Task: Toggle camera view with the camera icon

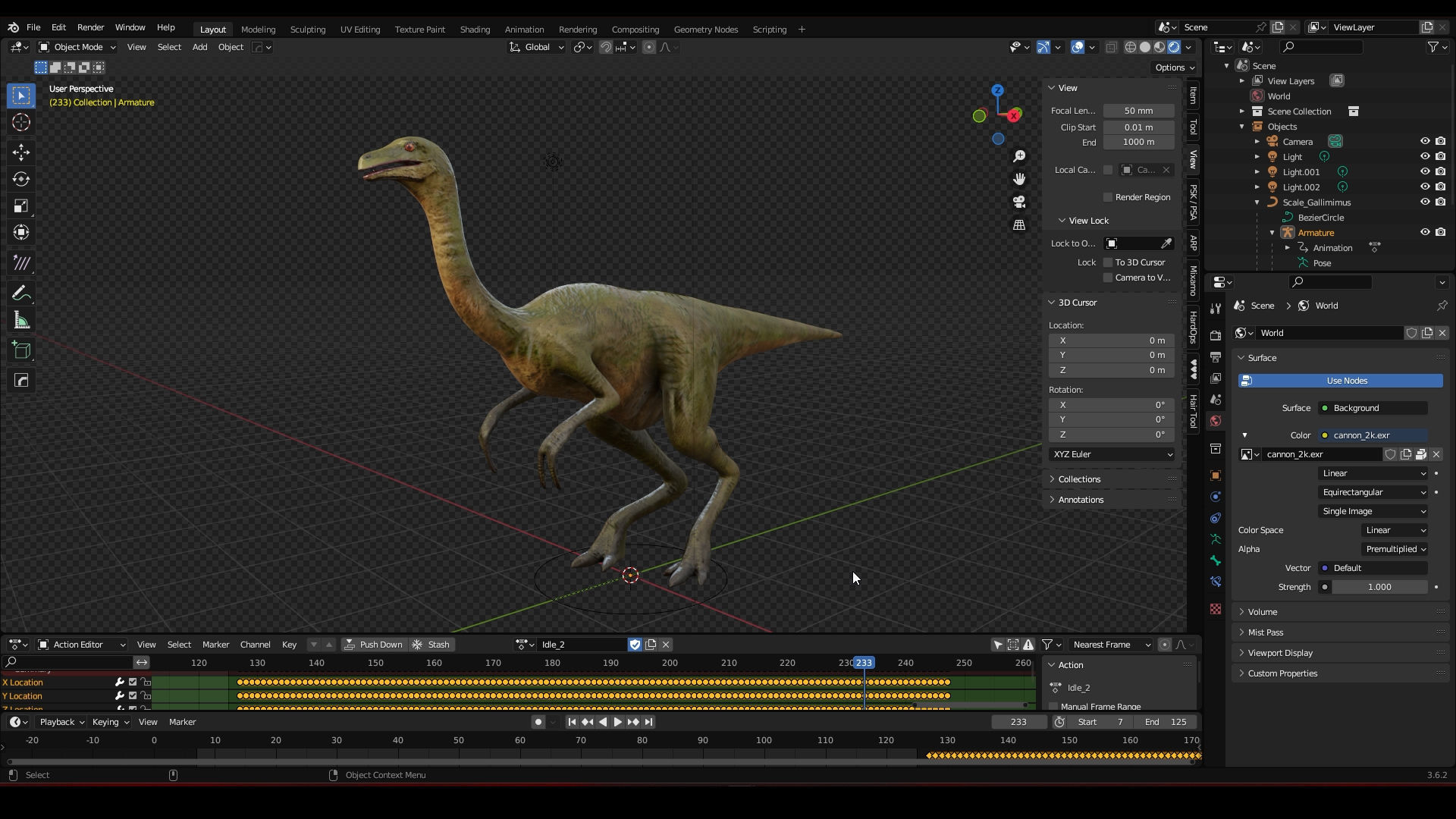Action: click(x=1019, y=202)
